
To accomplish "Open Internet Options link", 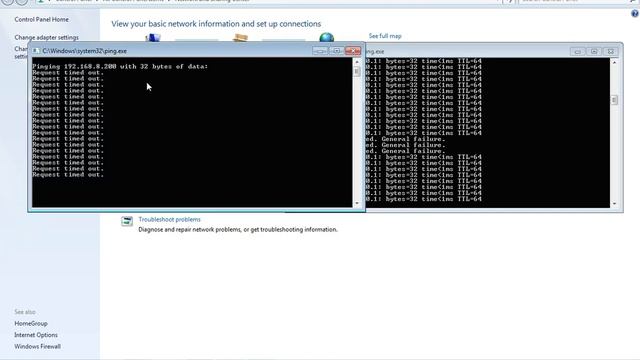I will (36, 335).
